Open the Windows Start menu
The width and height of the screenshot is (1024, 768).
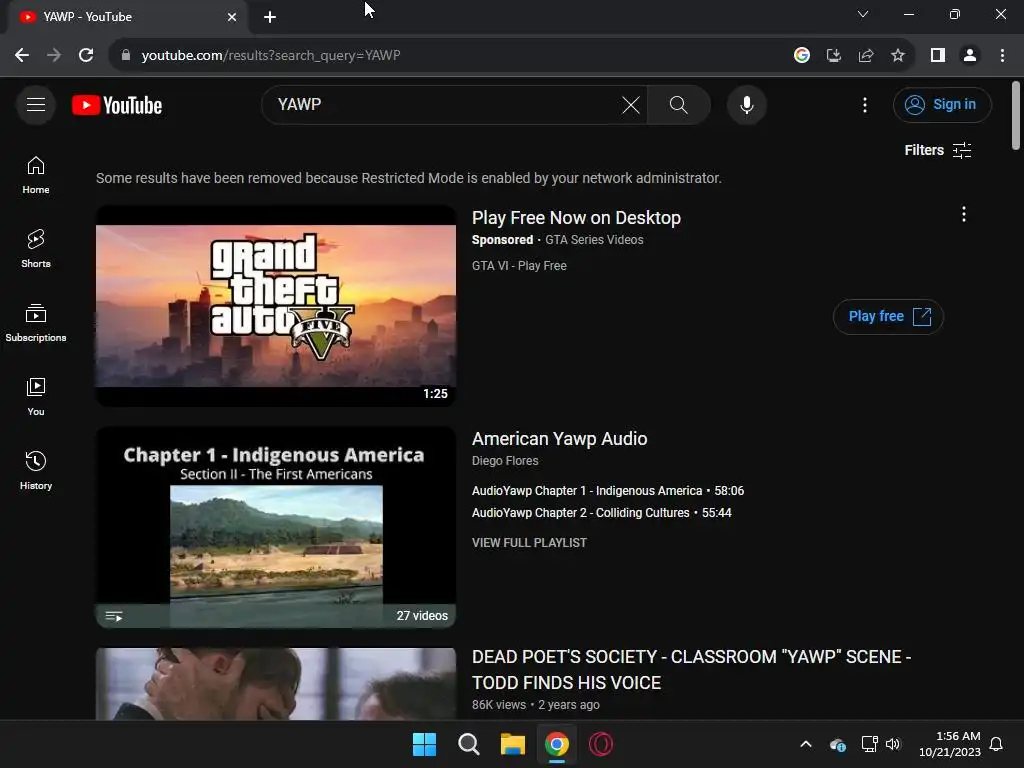[x=424, y=744]
